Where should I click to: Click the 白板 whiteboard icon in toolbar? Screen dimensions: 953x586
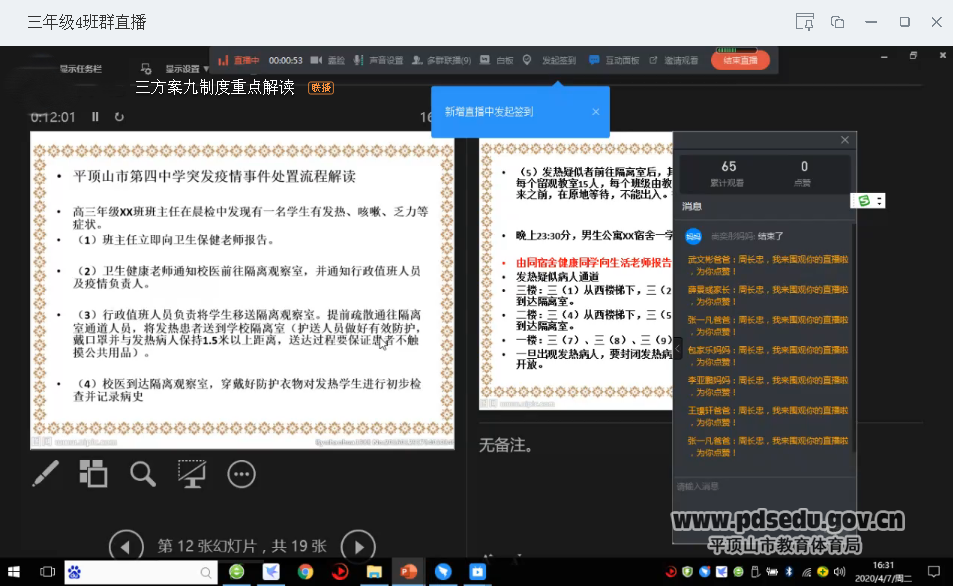497,60
